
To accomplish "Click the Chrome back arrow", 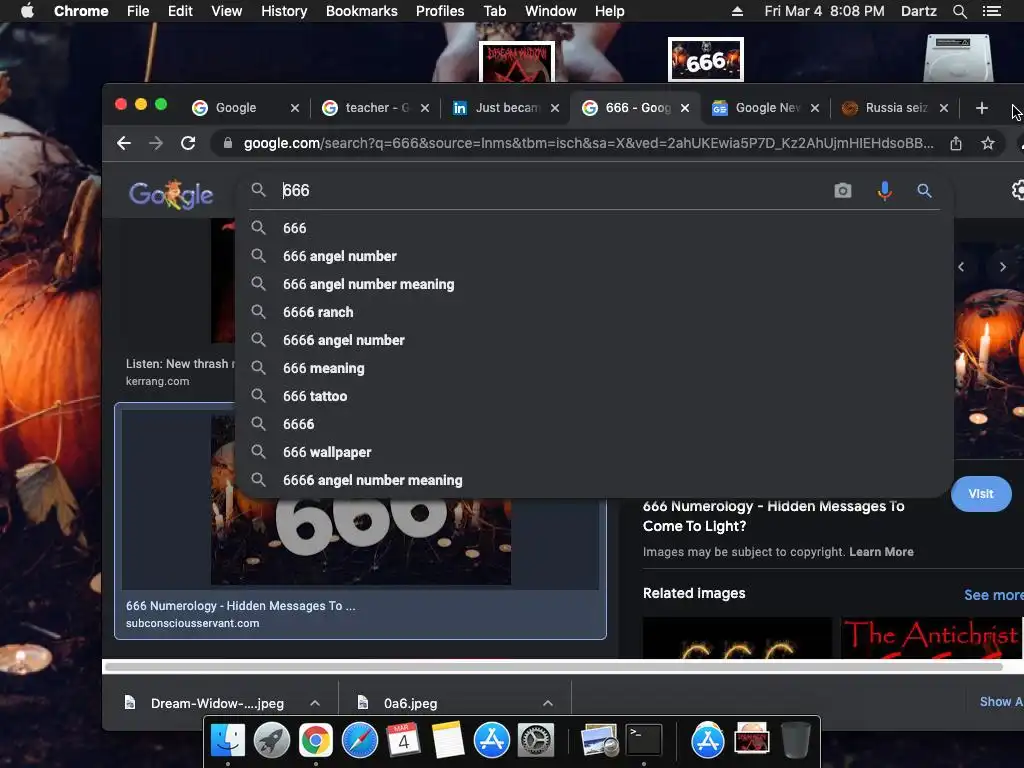I will [124, 143].
